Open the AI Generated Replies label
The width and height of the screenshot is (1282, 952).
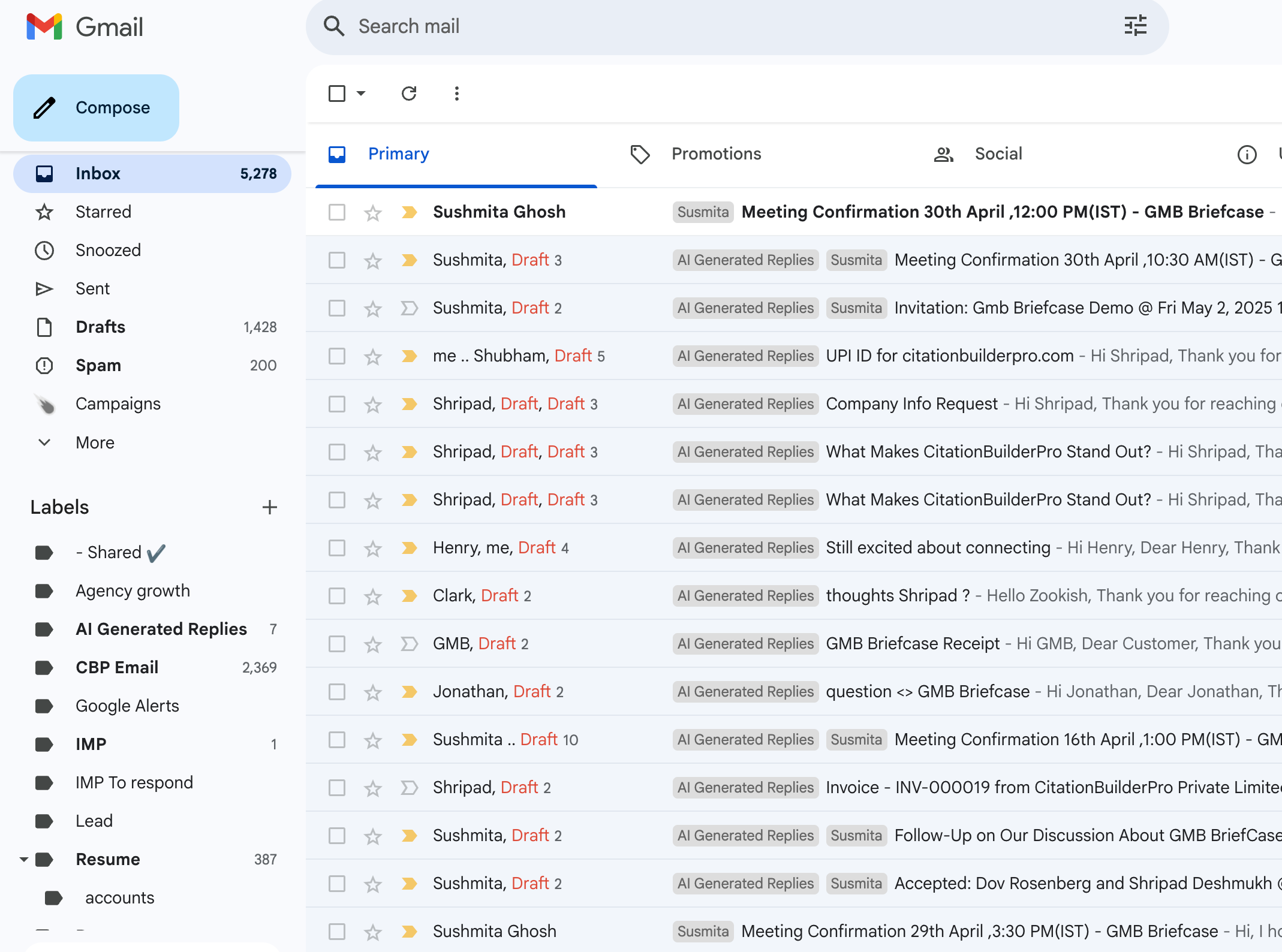pos(152,629)
